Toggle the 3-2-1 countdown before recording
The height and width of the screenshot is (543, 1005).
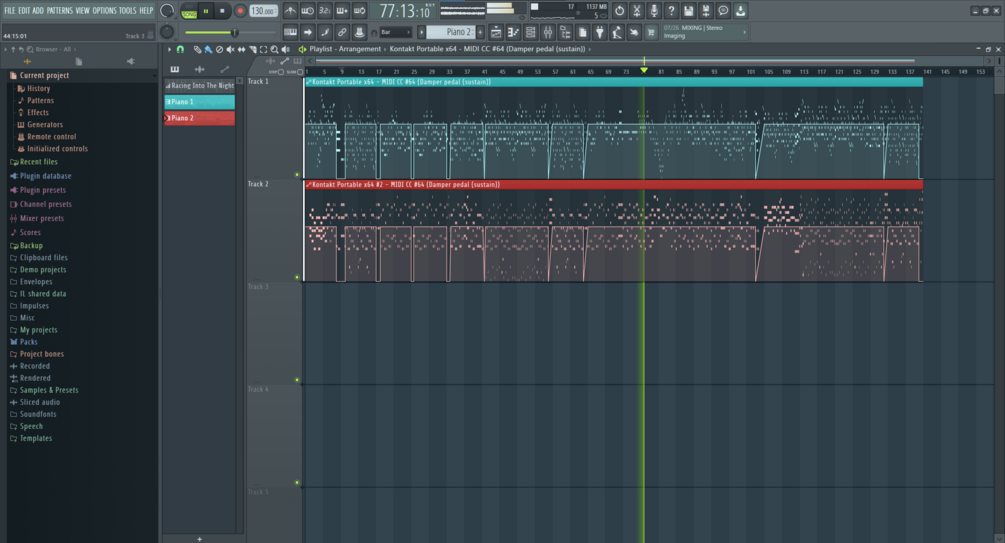(x=325, y=11)
